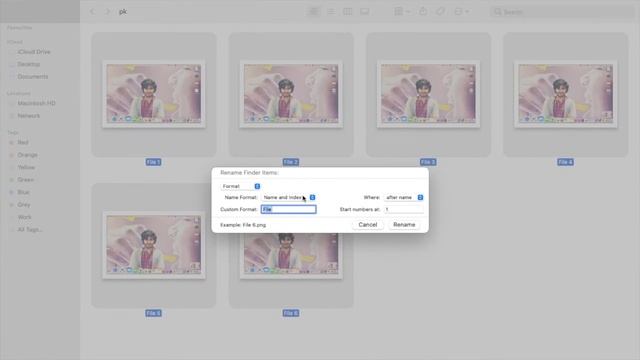This screenshot has width=640, height=360.
Task: Select the Red tag
Action: point(23,142)
